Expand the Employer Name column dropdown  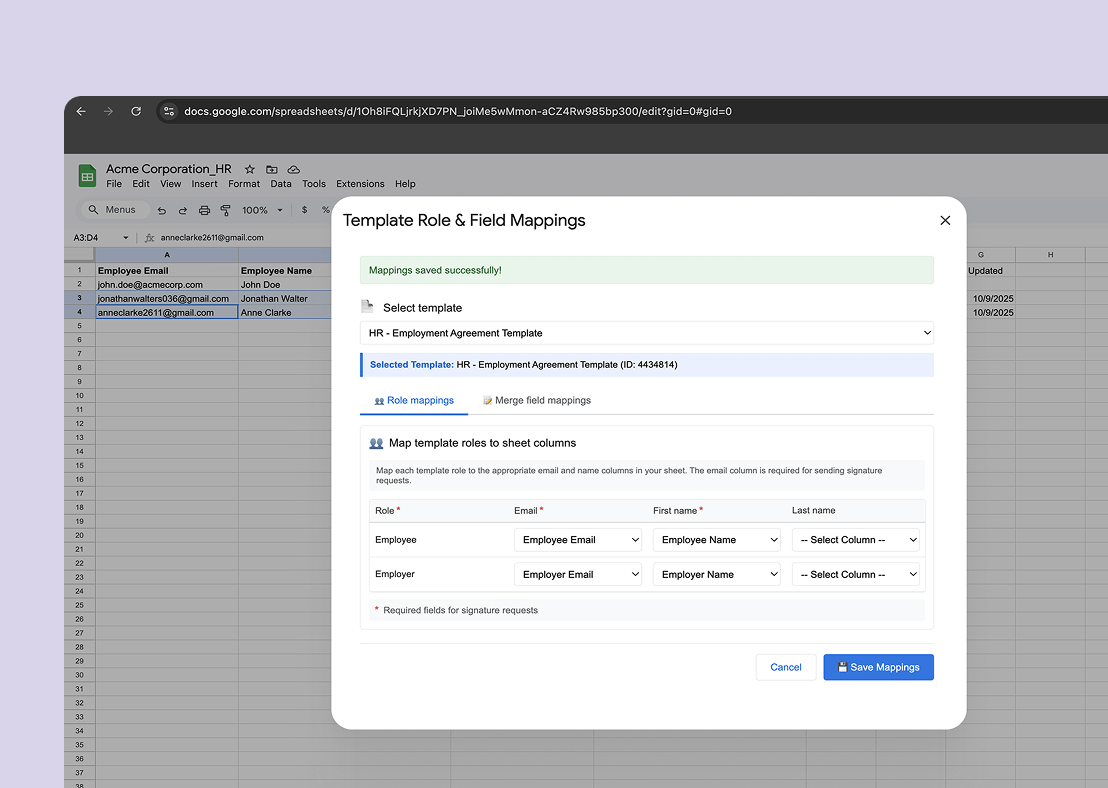(x=717, y=575)
